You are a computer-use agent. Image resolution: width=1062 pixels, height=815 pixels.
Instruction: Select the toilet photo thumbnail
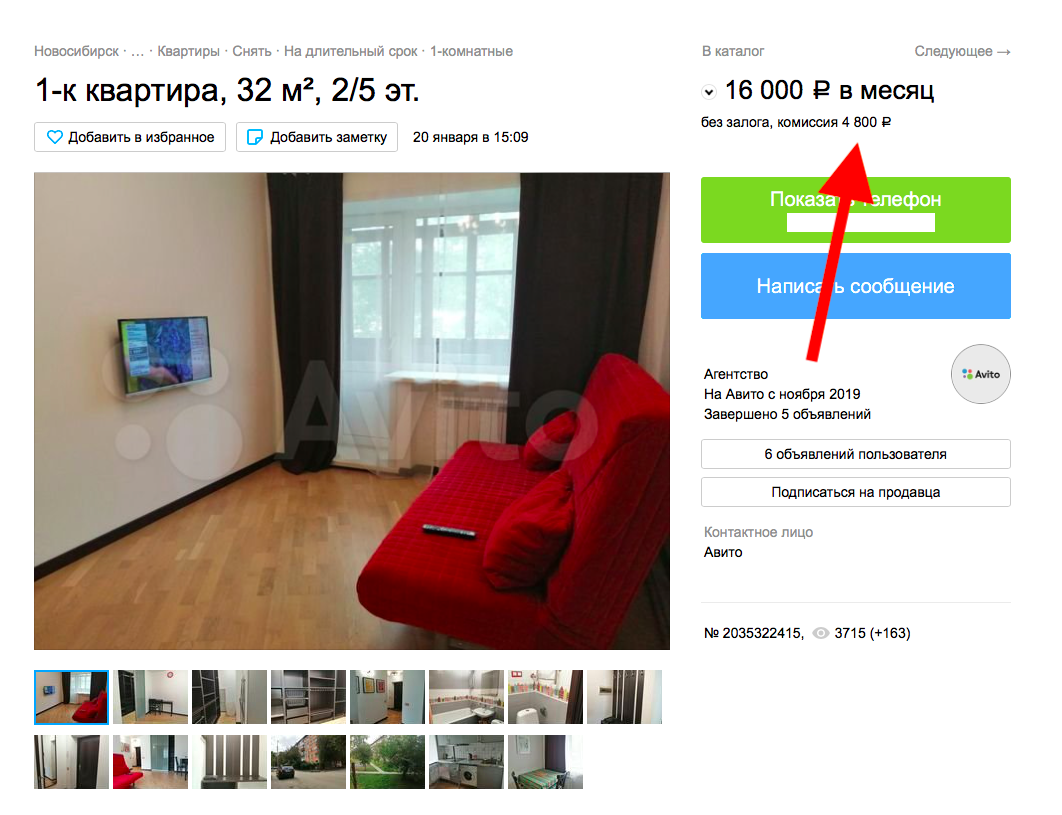(545, 697)
